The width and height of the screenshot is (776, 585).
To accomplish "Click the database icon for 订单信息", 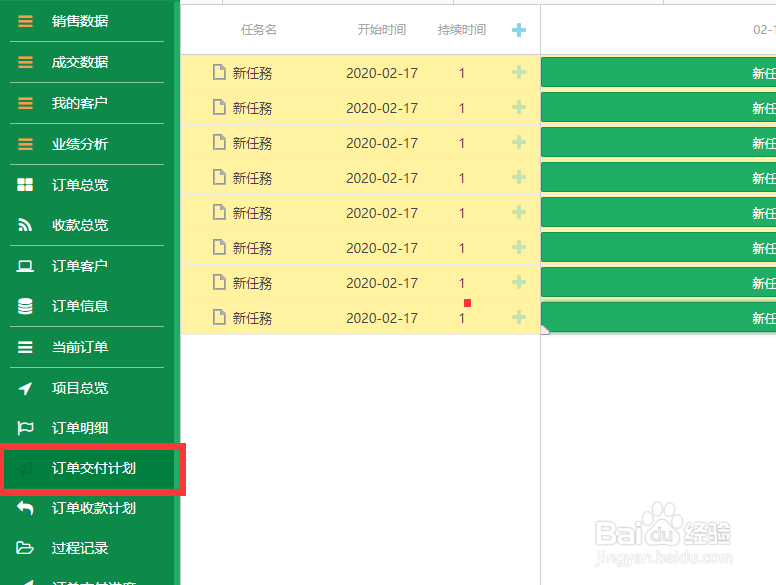I will [x=25, y=306].
